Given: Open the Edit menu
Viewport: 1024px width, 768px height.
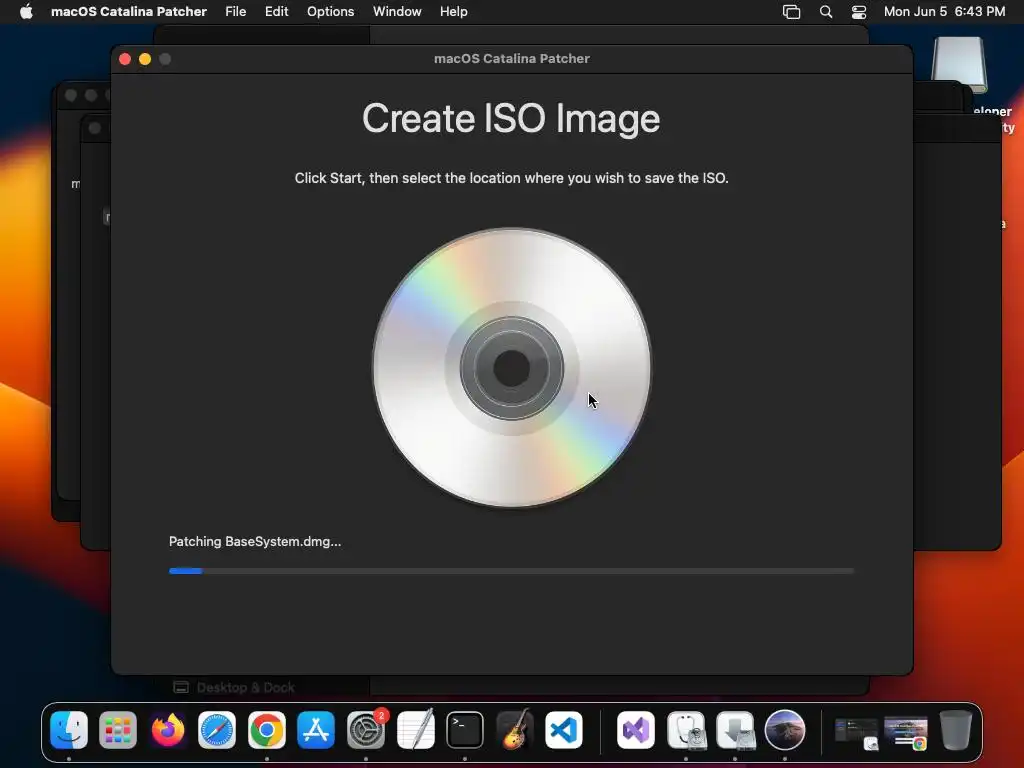Looking at the screenshot, I should coord(277,12).
